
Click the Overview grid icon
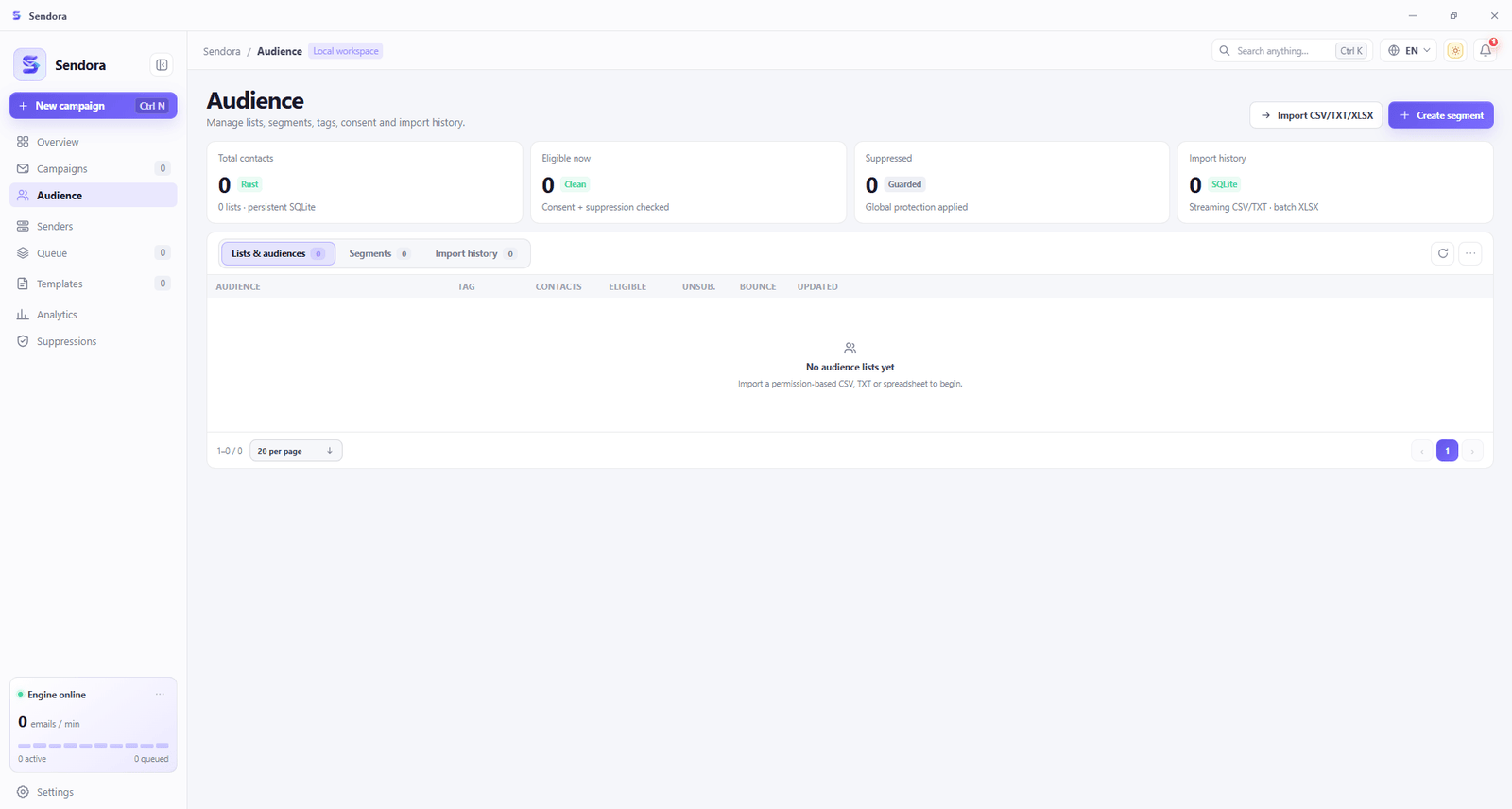23,142
